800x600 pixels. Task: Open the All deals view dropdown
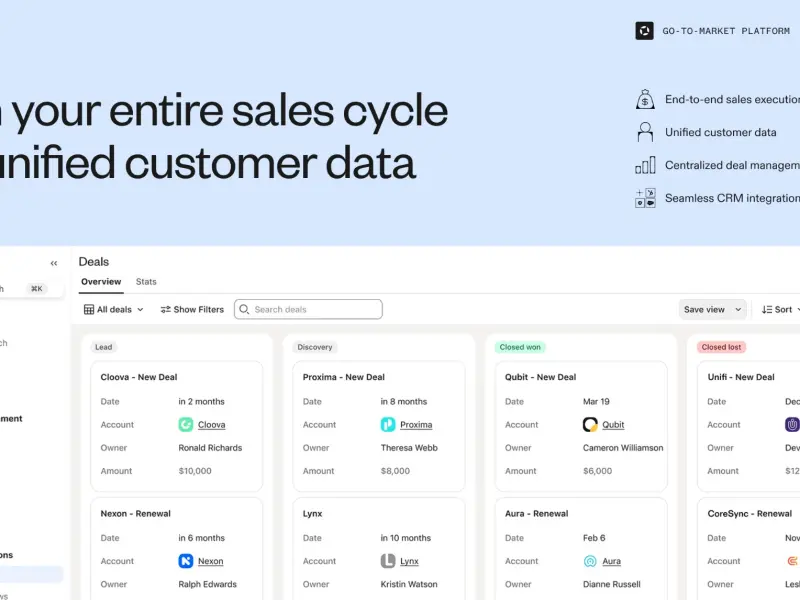[113, 310]
